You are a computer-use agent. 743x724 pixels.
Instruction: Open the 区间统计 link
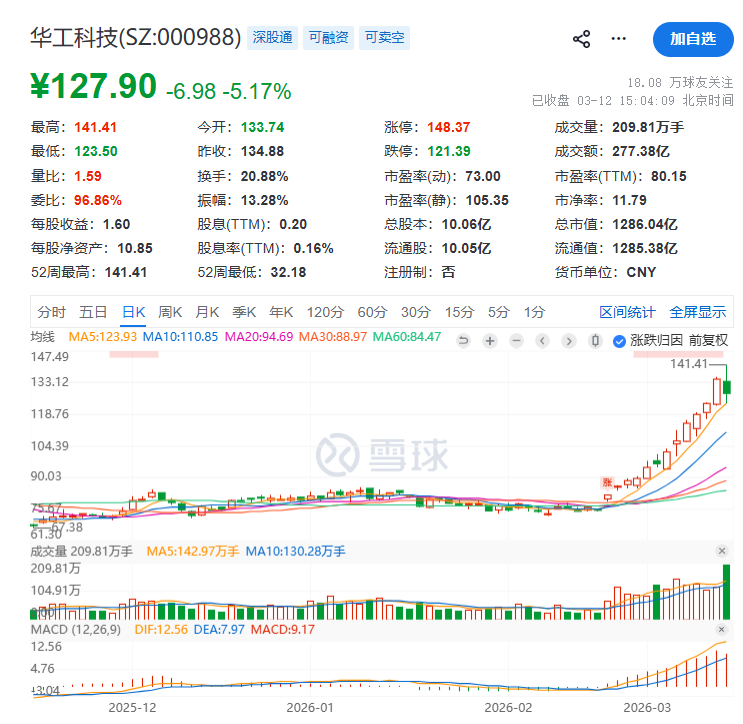pyautogui.click(x=627, y=312)
